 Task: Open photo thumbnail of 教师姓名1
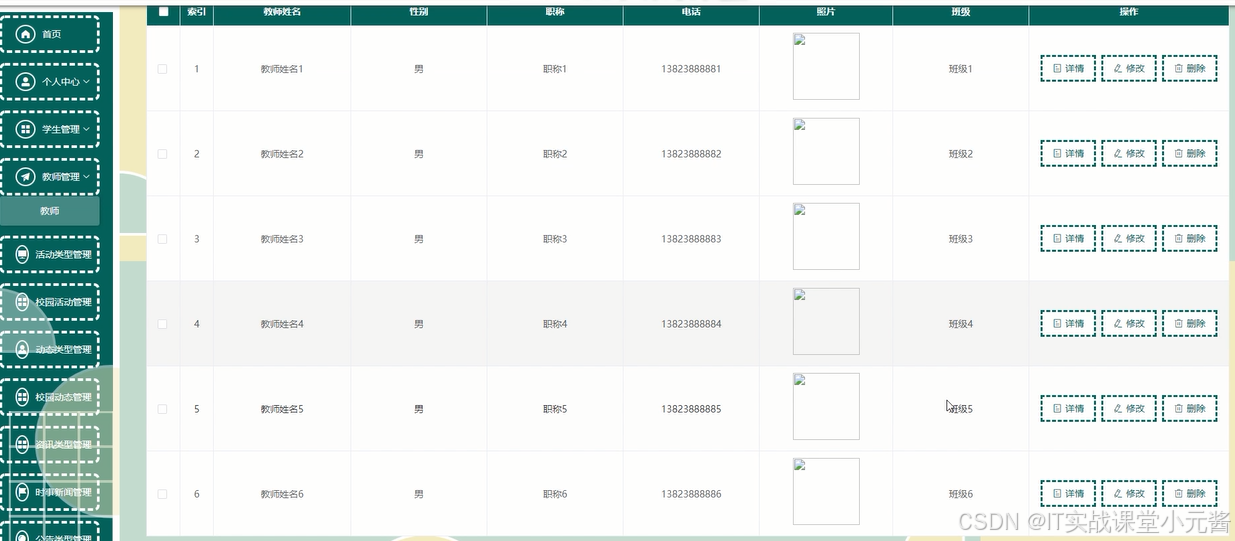click(x=826, y=66)
